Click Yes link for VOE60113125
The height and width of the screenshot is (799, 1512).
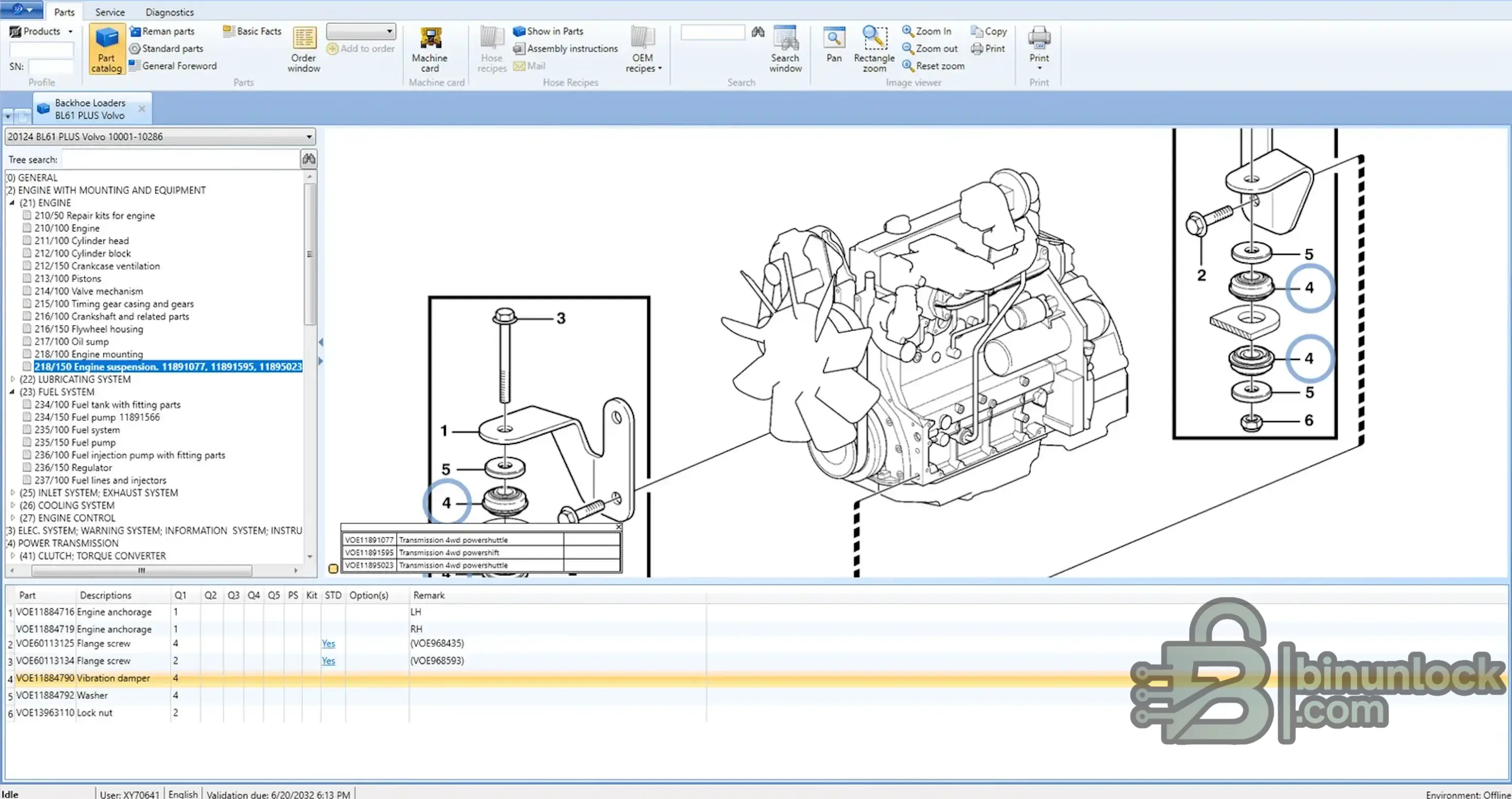(x=328, y=644)
